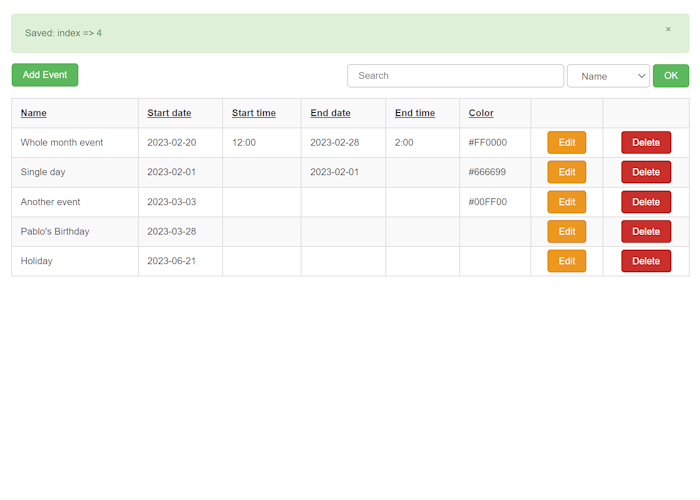
Task: Sort table by Name column header
Action: tap(34, 113)
